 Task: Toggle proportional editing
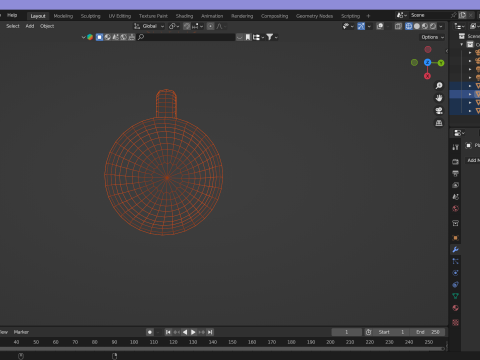pyautogui.click(x=211, y=26)
